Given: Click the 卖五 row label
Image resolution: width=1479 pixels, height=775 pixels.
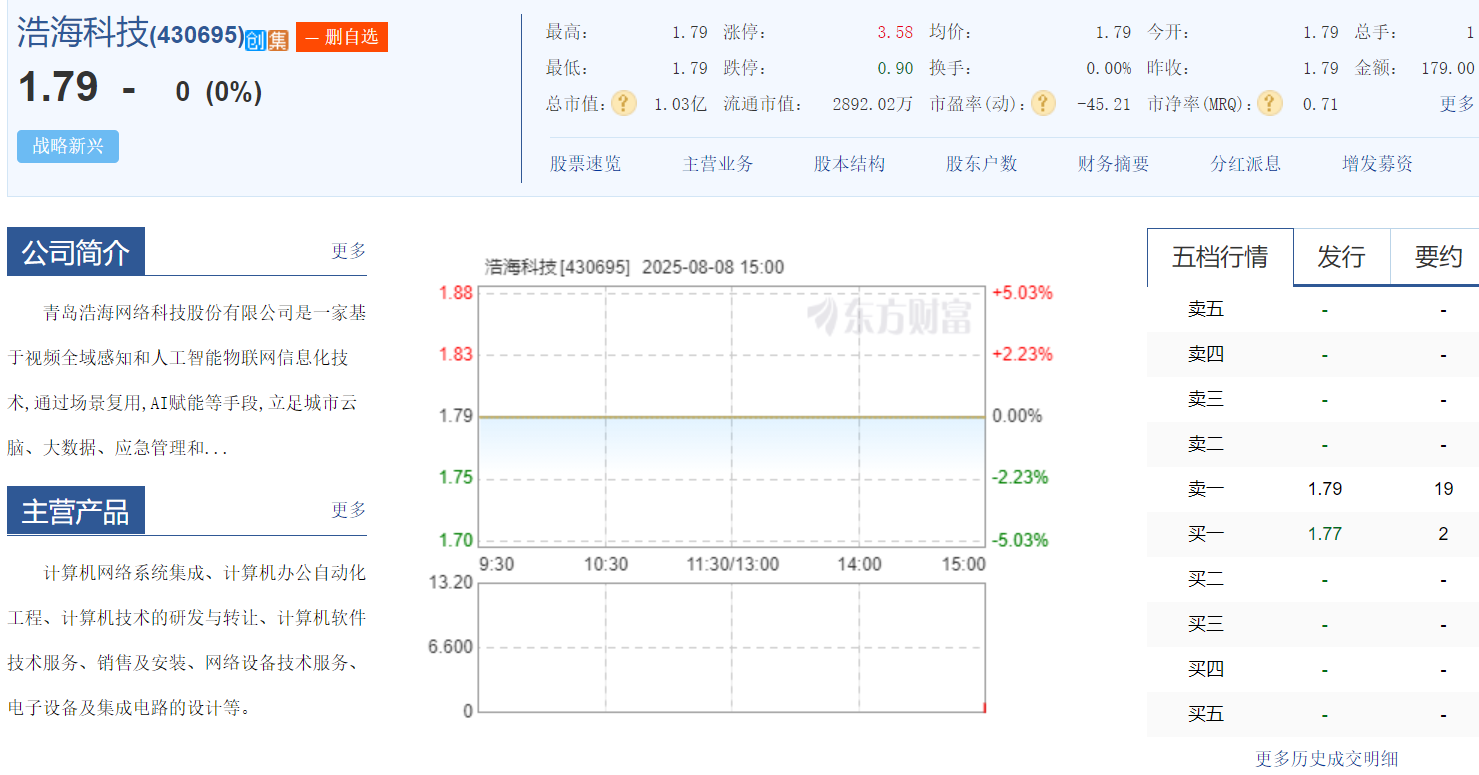Looking at the screenshot, I should (1206, 309).
